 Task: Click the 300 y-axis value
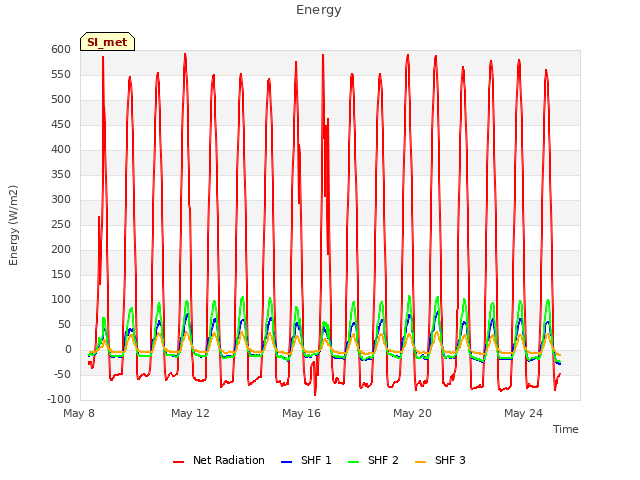pos(61,200)
